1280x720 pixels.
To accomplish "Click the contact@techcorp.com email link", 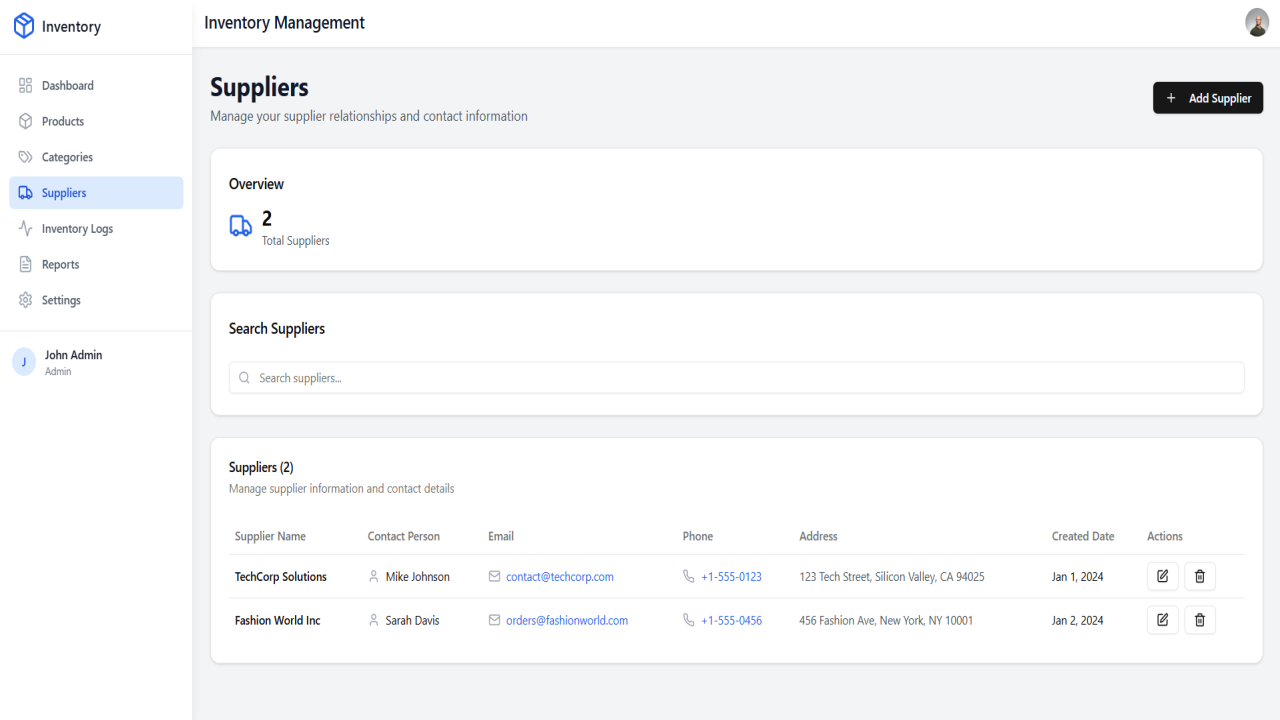I will pyautogui.click(x=560, y=577).
